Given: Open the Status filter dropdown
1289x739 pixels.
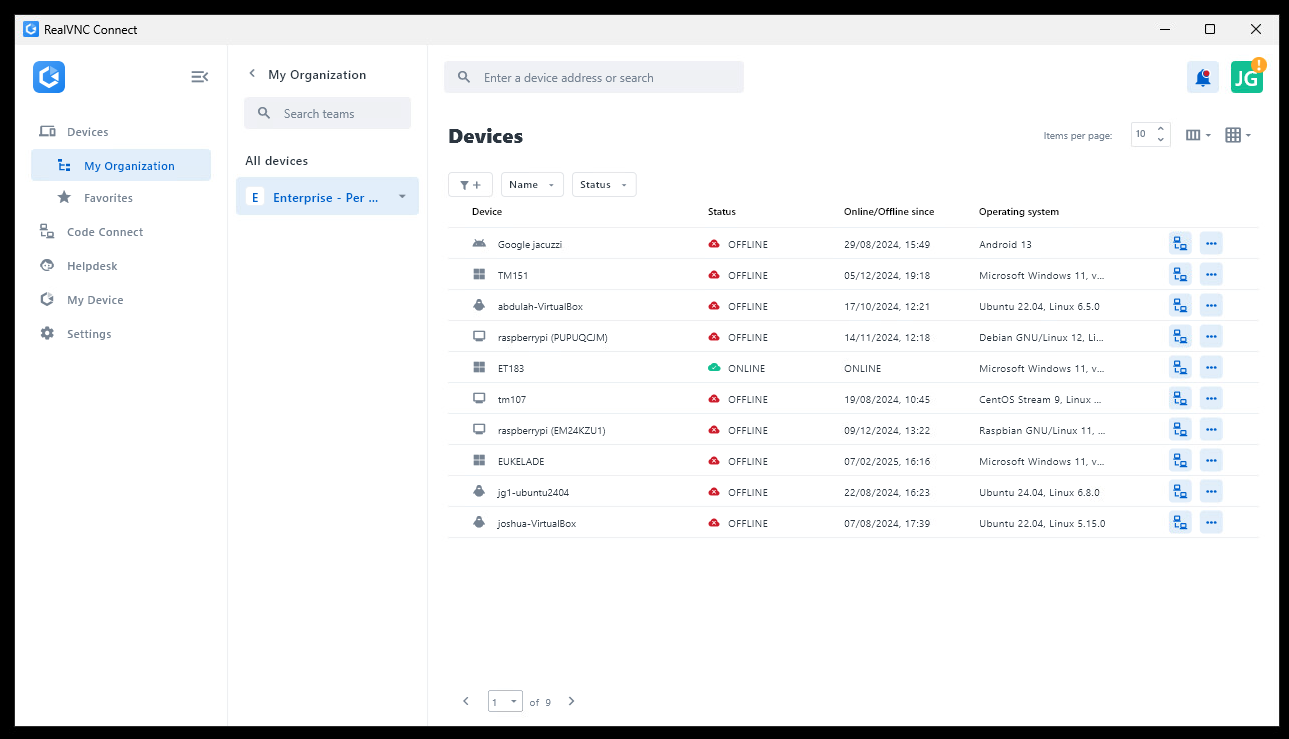Looking at the screenshot, I should [604, 185].
